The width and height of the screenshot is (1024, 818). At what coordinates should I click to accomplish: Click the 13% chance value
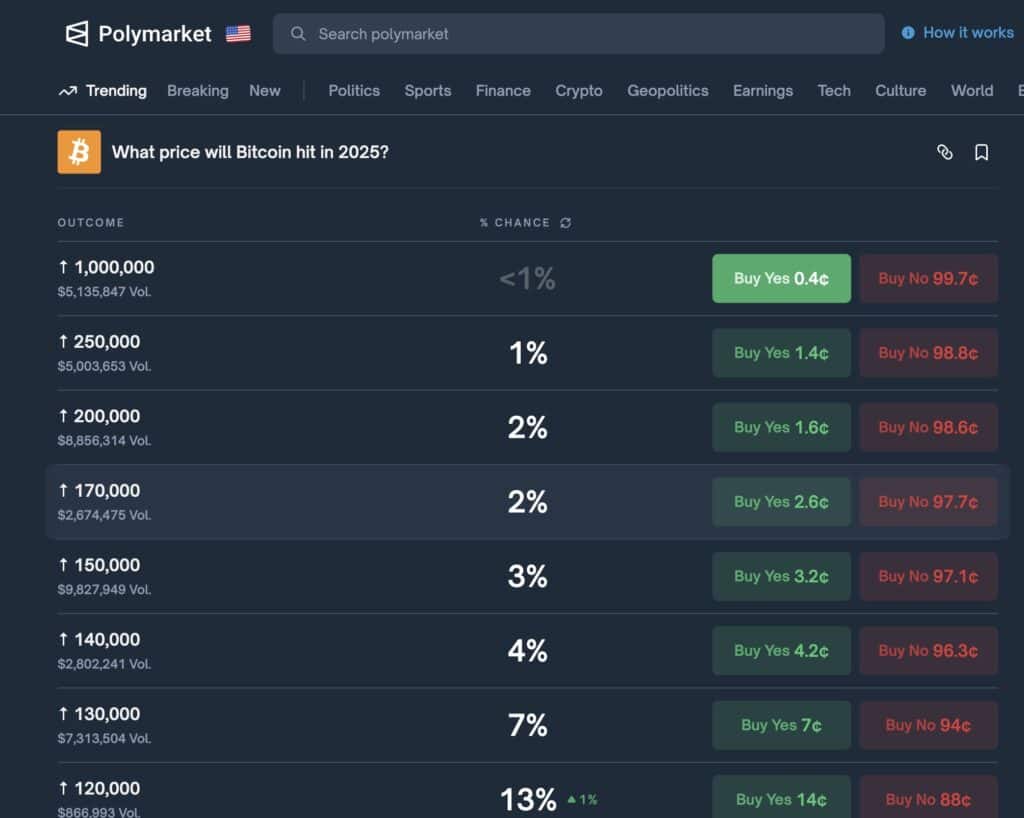coord(528,799)
